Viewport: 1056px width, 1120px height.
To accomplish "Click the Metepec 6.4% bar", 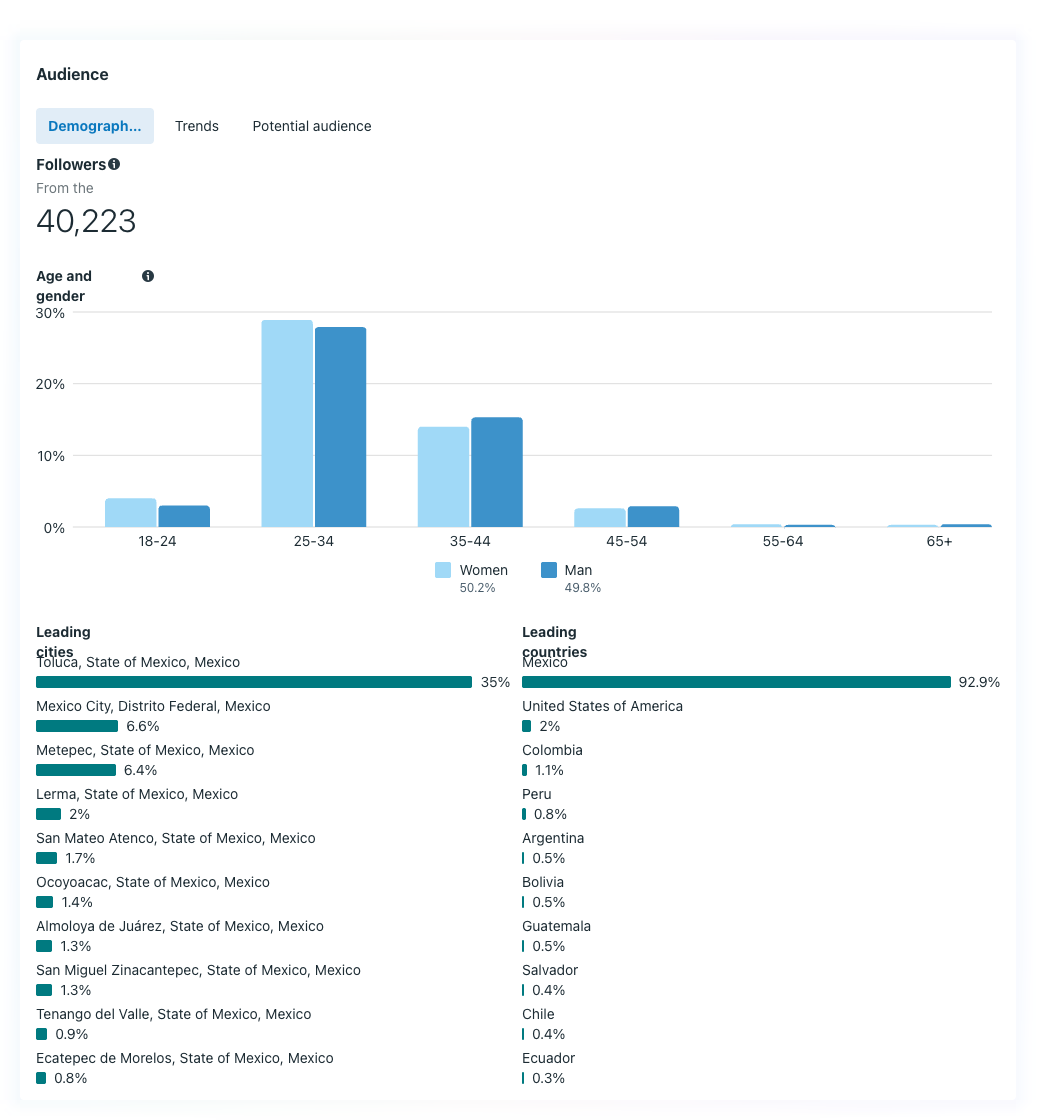I will [x=76, y=770].
